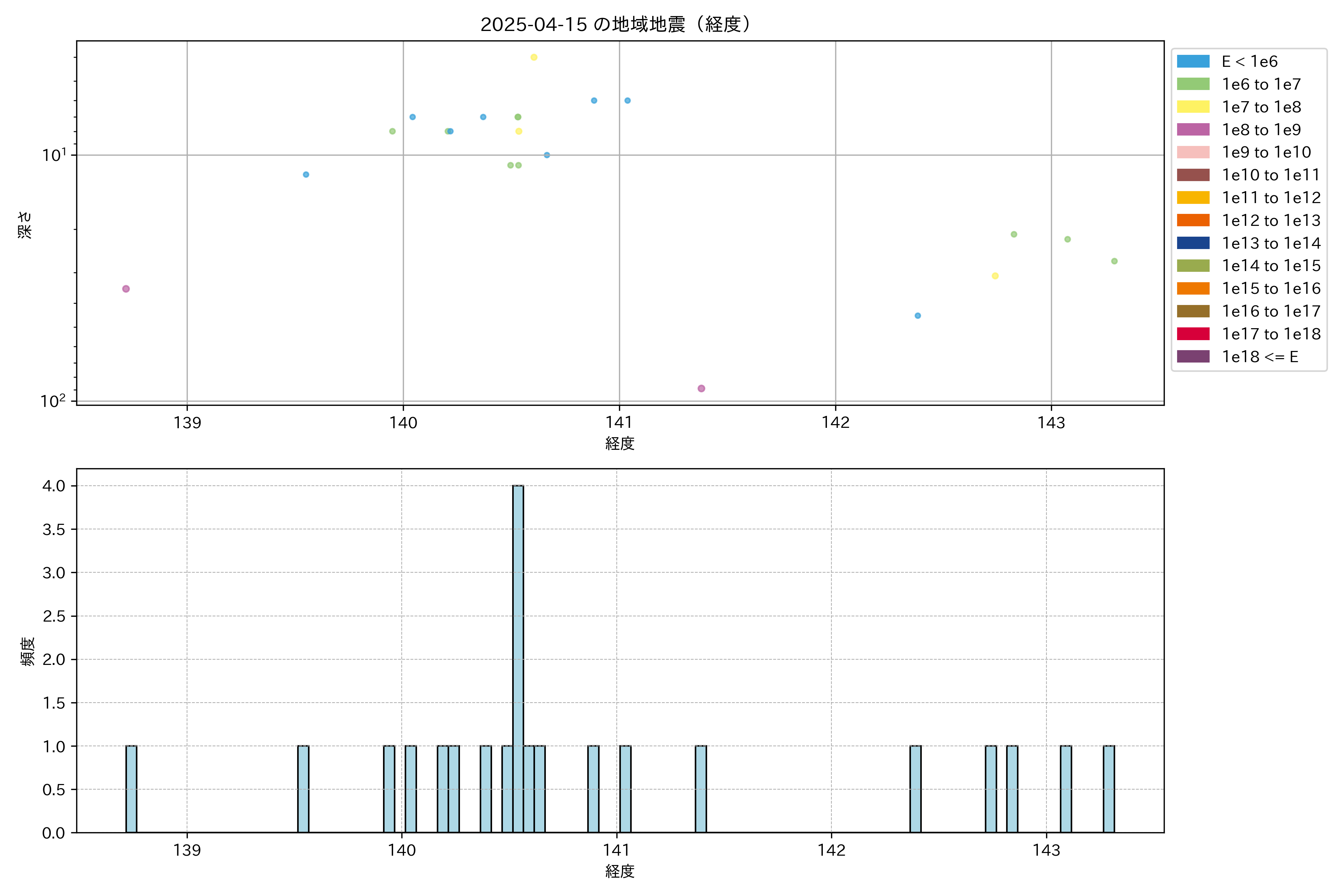Click the lower plot's '頻度' y-axis label
This screenshot has height=896, width=1344.
(27, 651)
